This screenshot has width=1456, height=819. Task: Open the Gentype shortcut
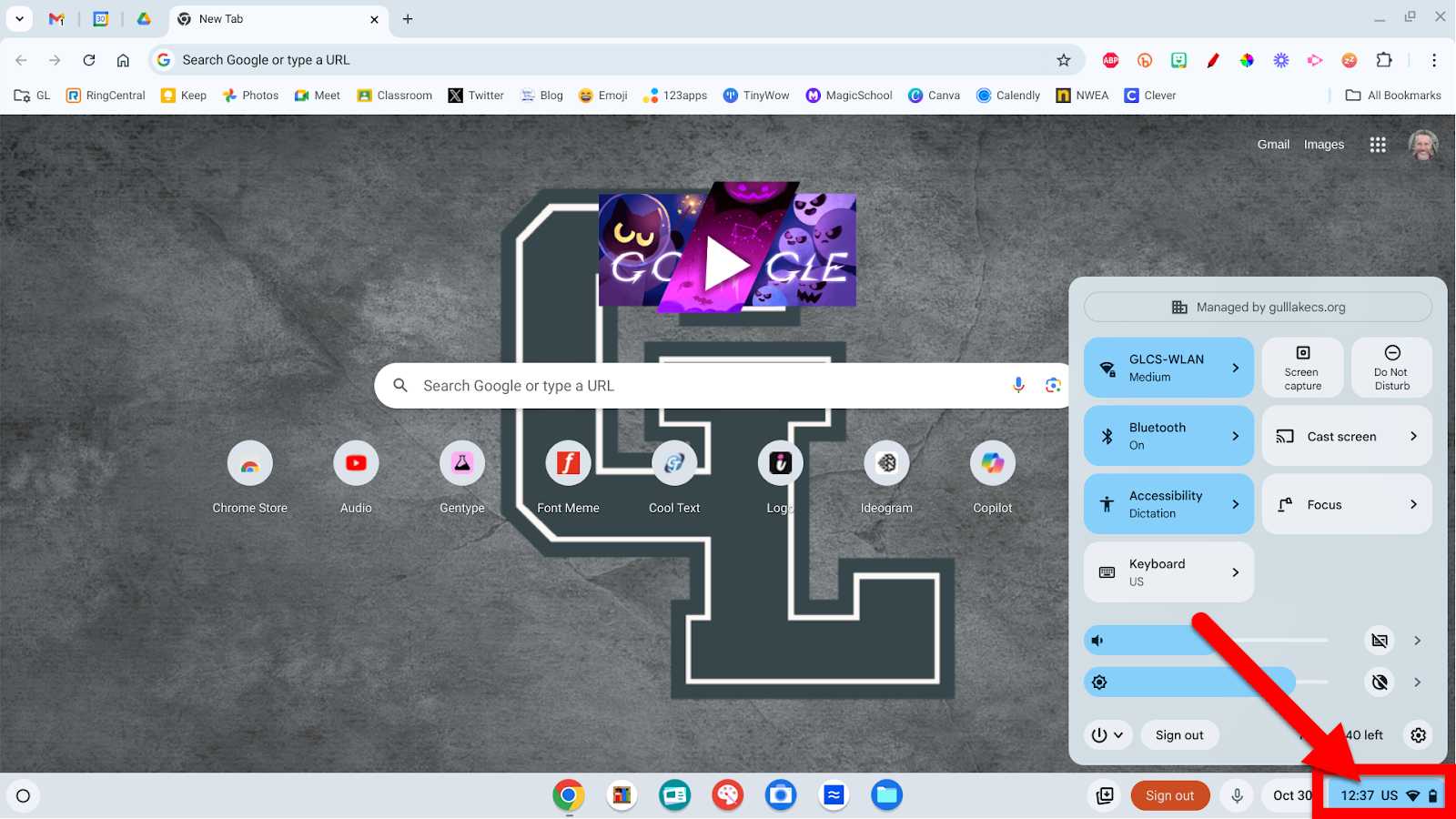pos(462,478)
